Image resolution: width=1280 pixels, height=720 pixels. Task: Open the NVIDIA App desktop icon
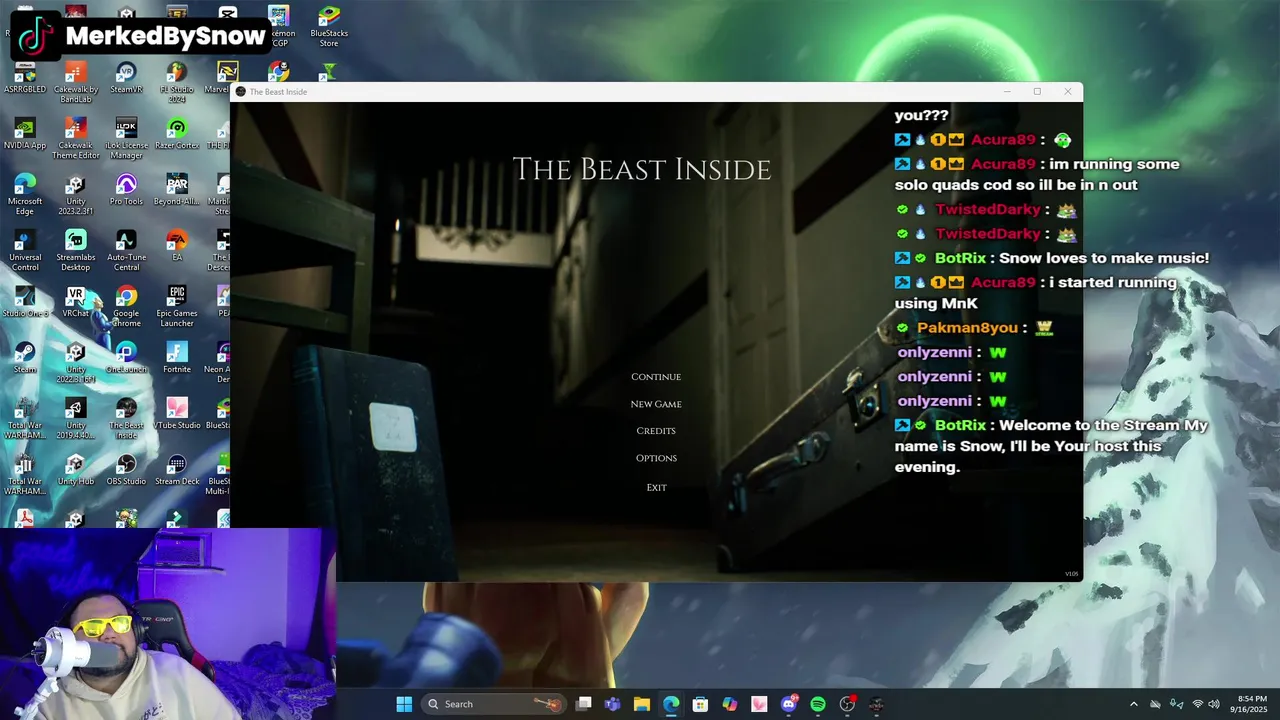pos(25,135)
